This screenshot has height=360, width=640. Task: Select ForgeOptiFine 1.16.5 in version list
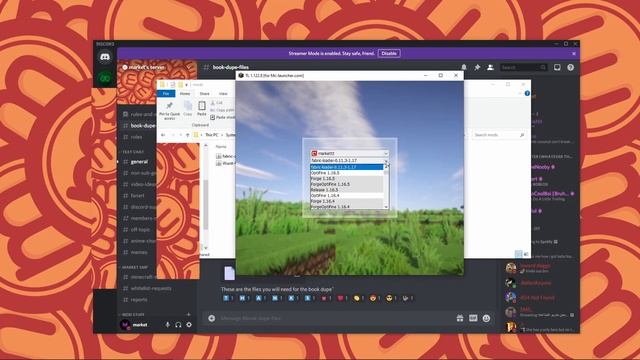(x=347, y=184)
